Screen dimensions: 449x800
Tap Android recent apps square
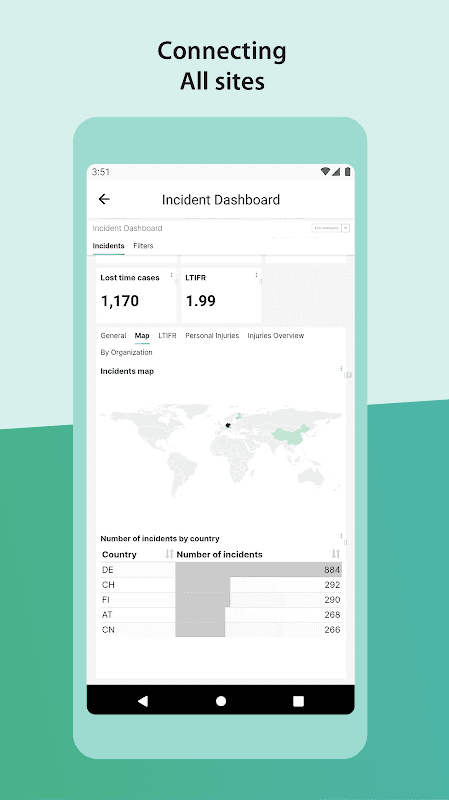click(298, 701)
